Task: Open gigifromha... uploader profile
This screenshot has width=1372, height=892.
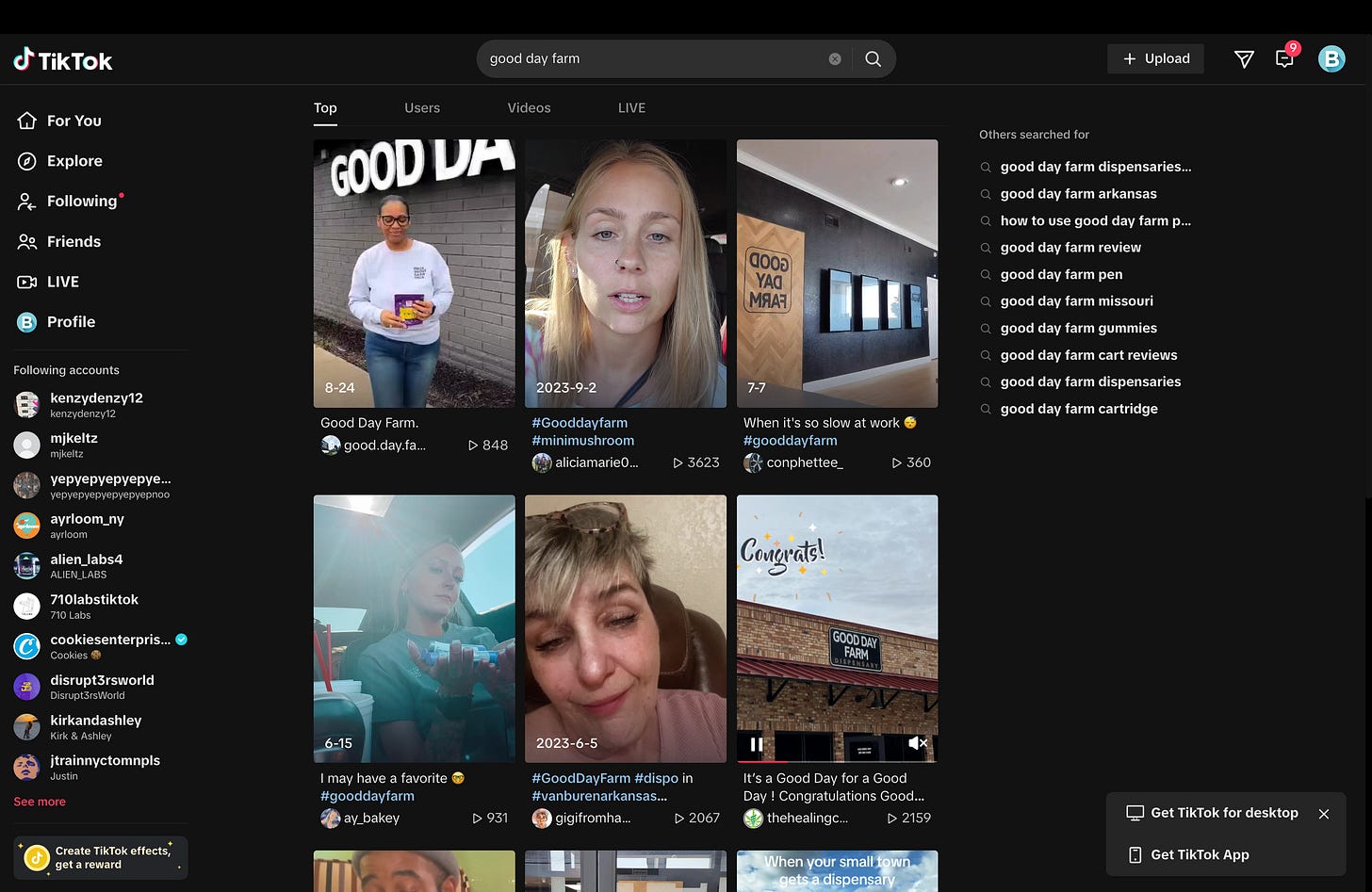Action: tap(581, 819)
